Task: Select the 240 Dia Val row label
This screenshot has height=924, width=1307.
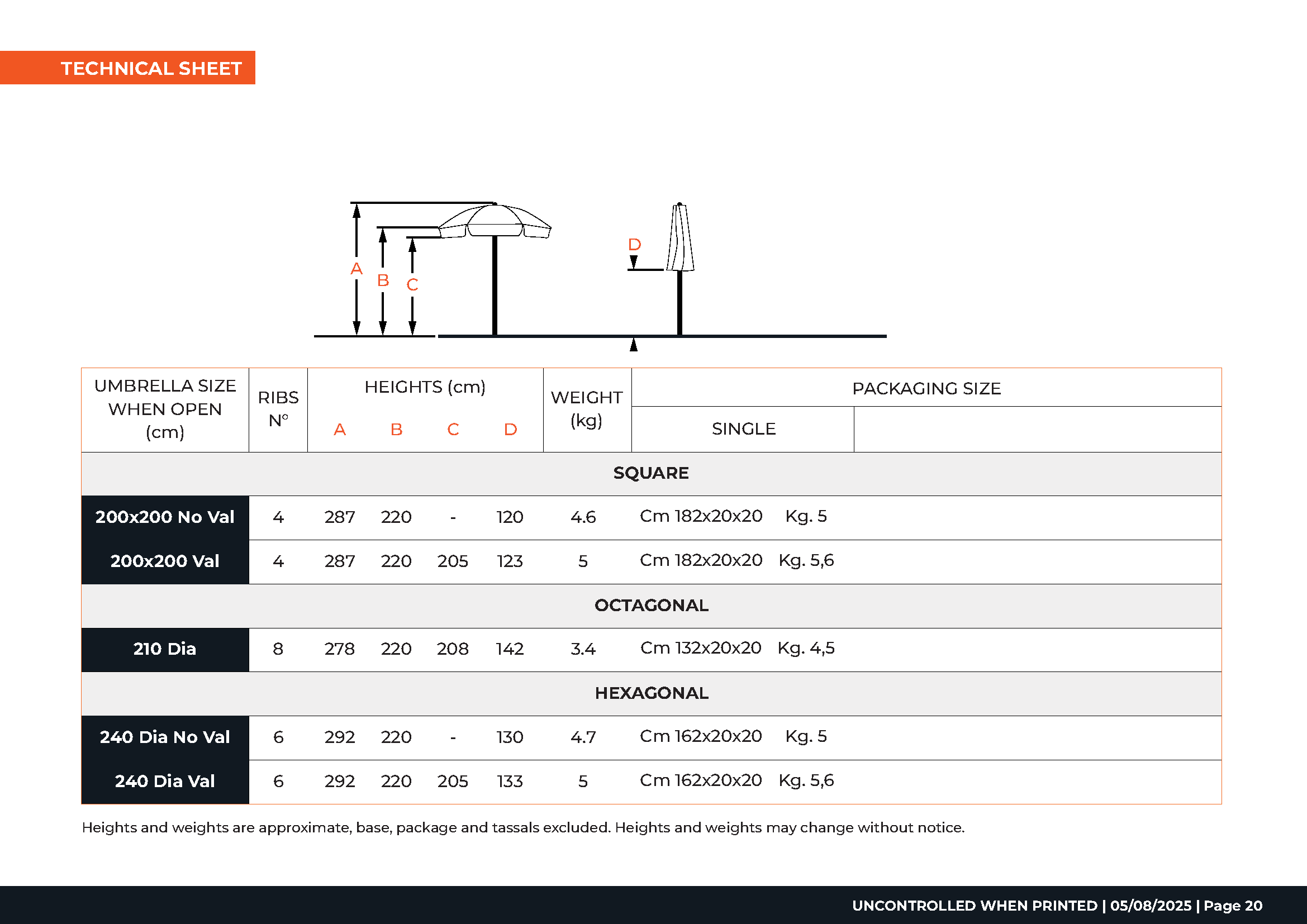Action: click(x=165, y=780)
